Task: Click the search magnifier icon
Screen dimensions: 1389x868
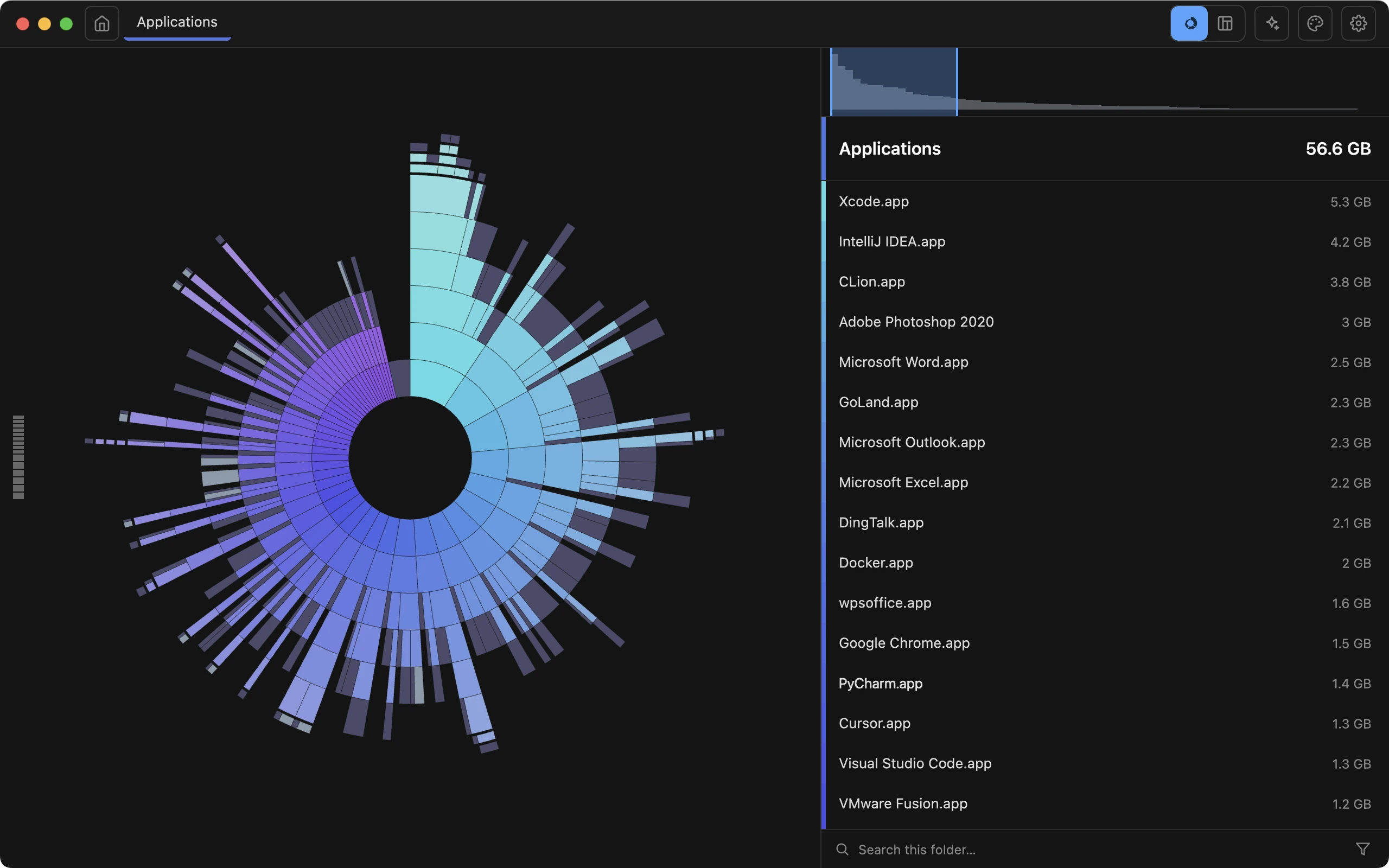Action: pyautogui.click(x=842, y=849)
